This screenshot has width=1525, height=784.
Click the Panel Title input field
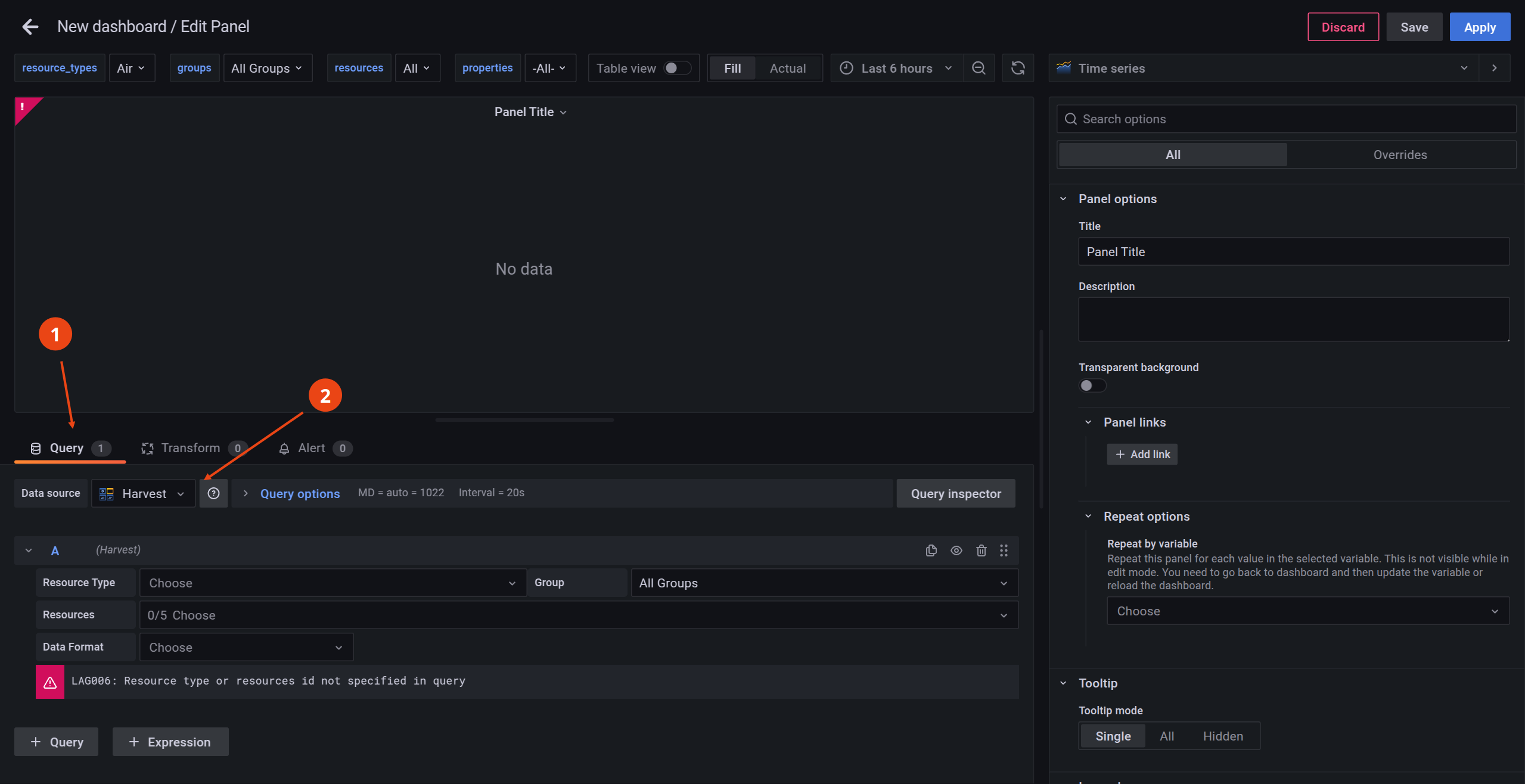[1293, 251]
